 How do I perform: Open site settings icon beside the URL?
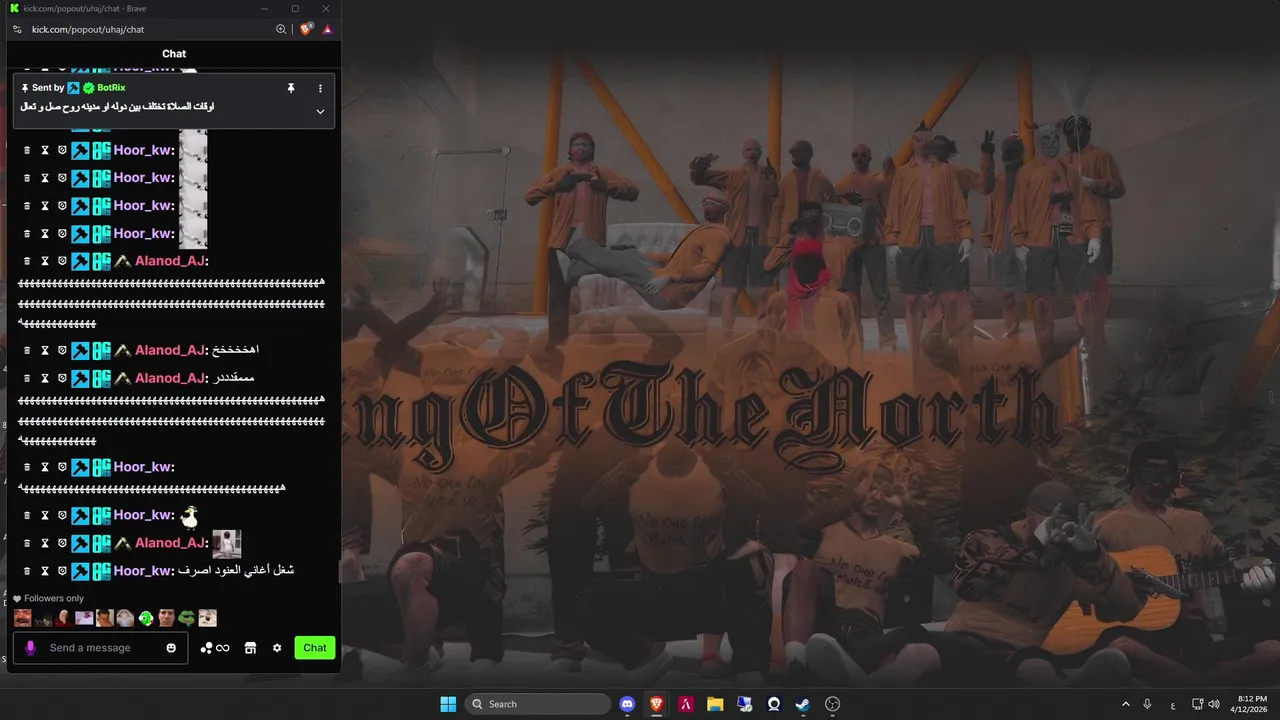point(17,30)
